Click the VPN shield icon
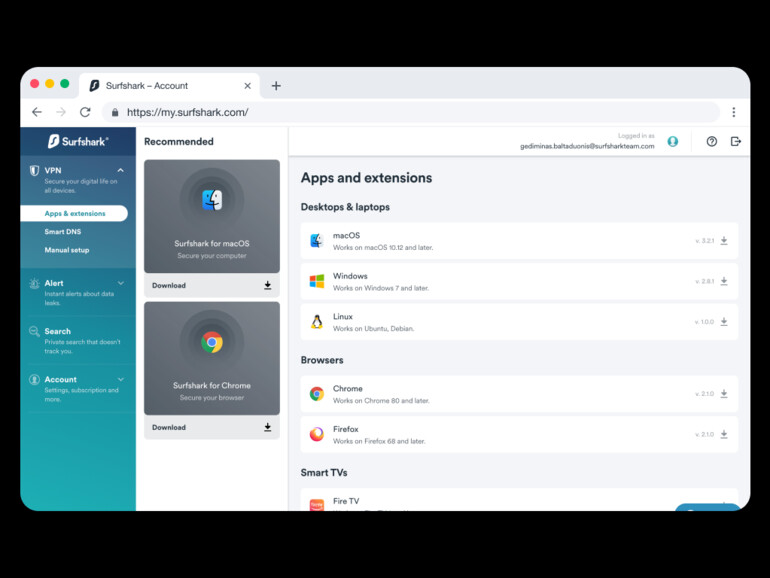 34,170
